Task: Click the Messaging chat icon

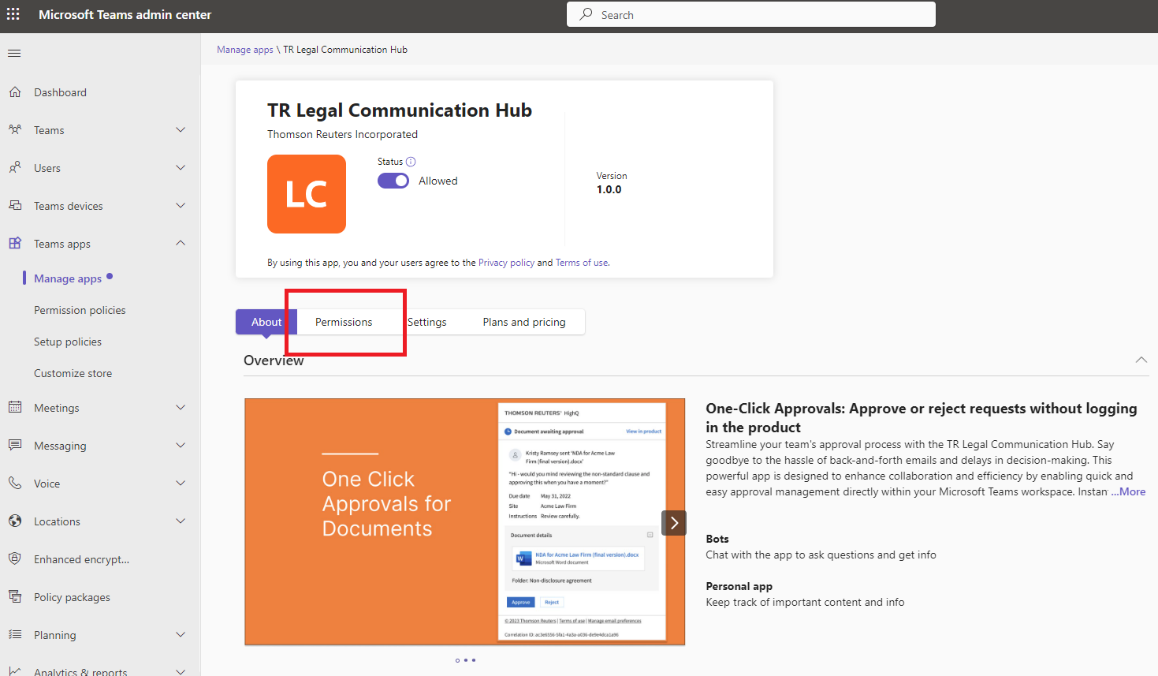Action: 15,445
